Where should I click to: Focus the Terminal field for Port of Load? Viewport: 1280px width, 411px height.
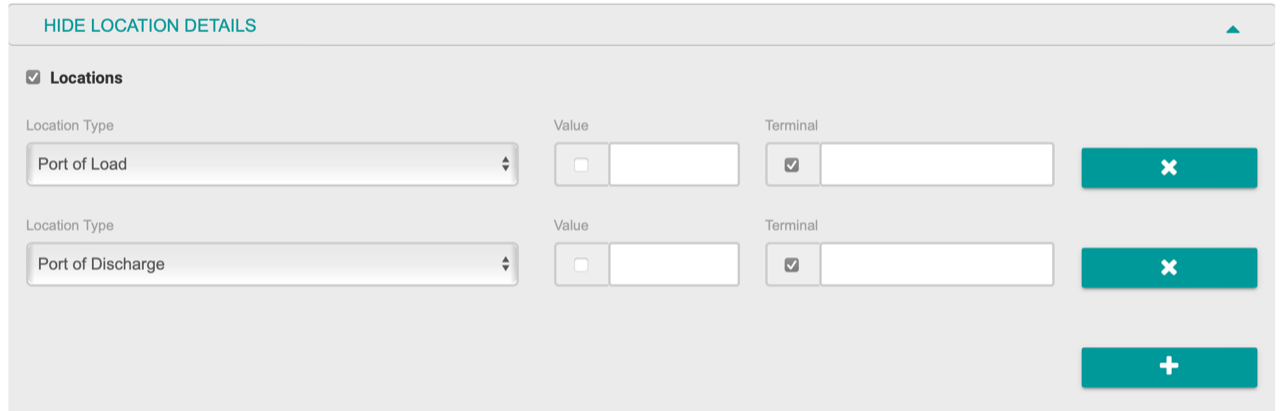[936, 164]
